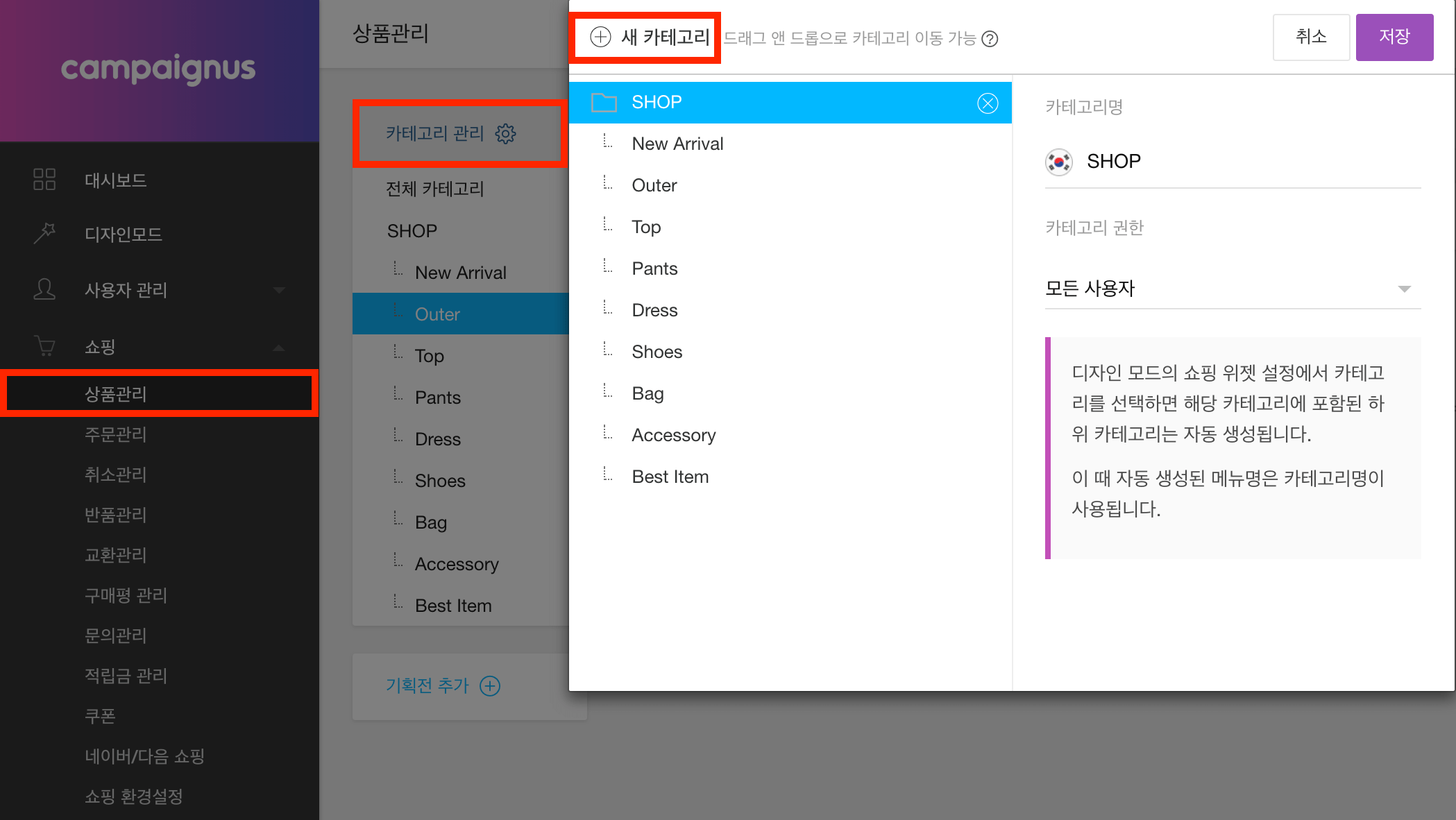Select Outer in modal category tree

click(790, 185)
